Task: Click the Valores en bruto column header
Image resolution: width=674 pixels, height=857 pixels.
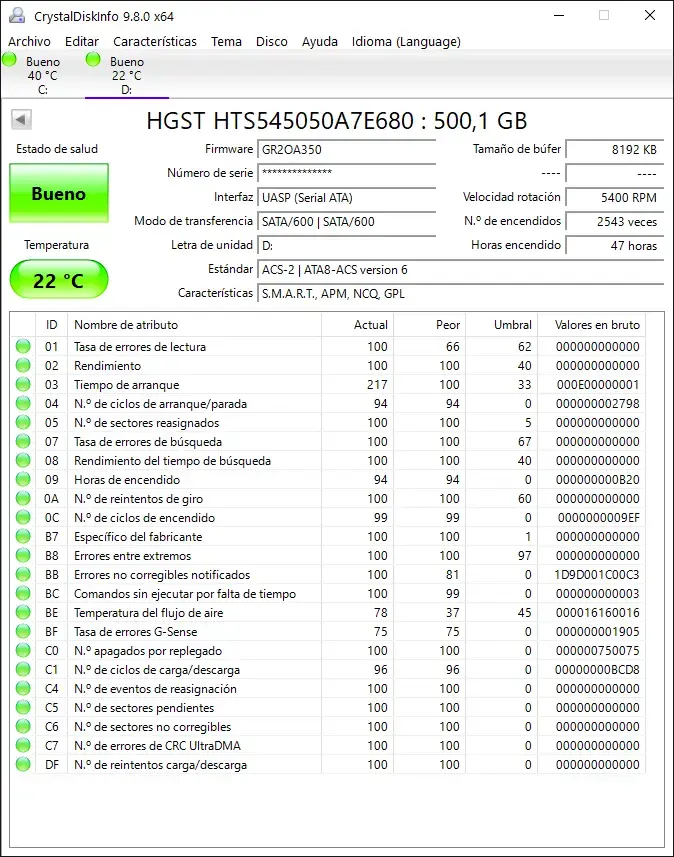Action: pyautogui.click(x=592, y=325)
